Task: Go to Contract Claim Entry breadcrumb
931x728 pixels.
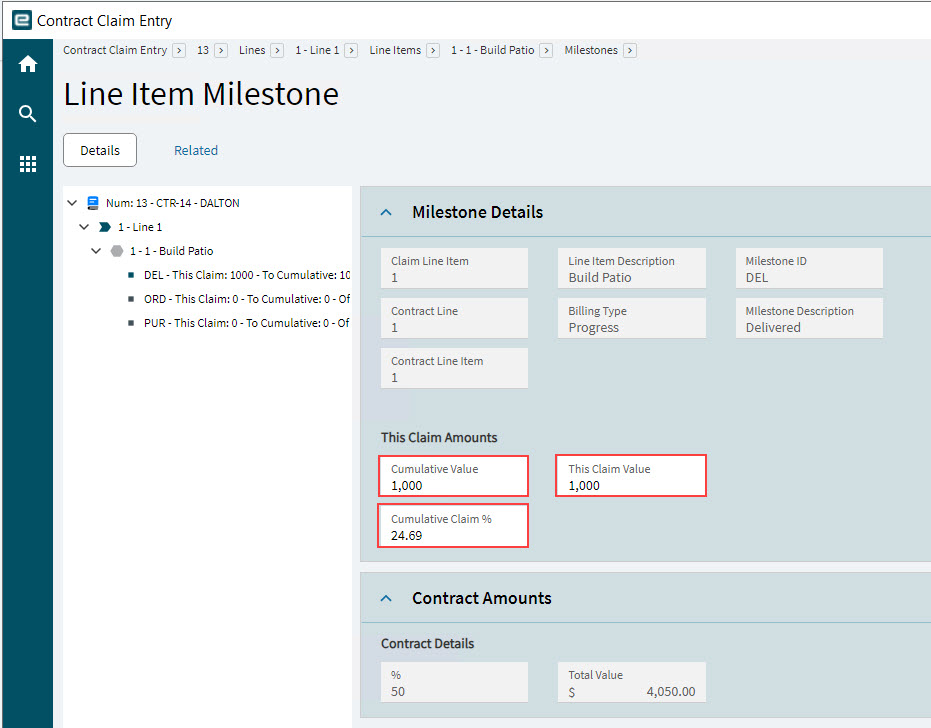Action: click(115, 50)
